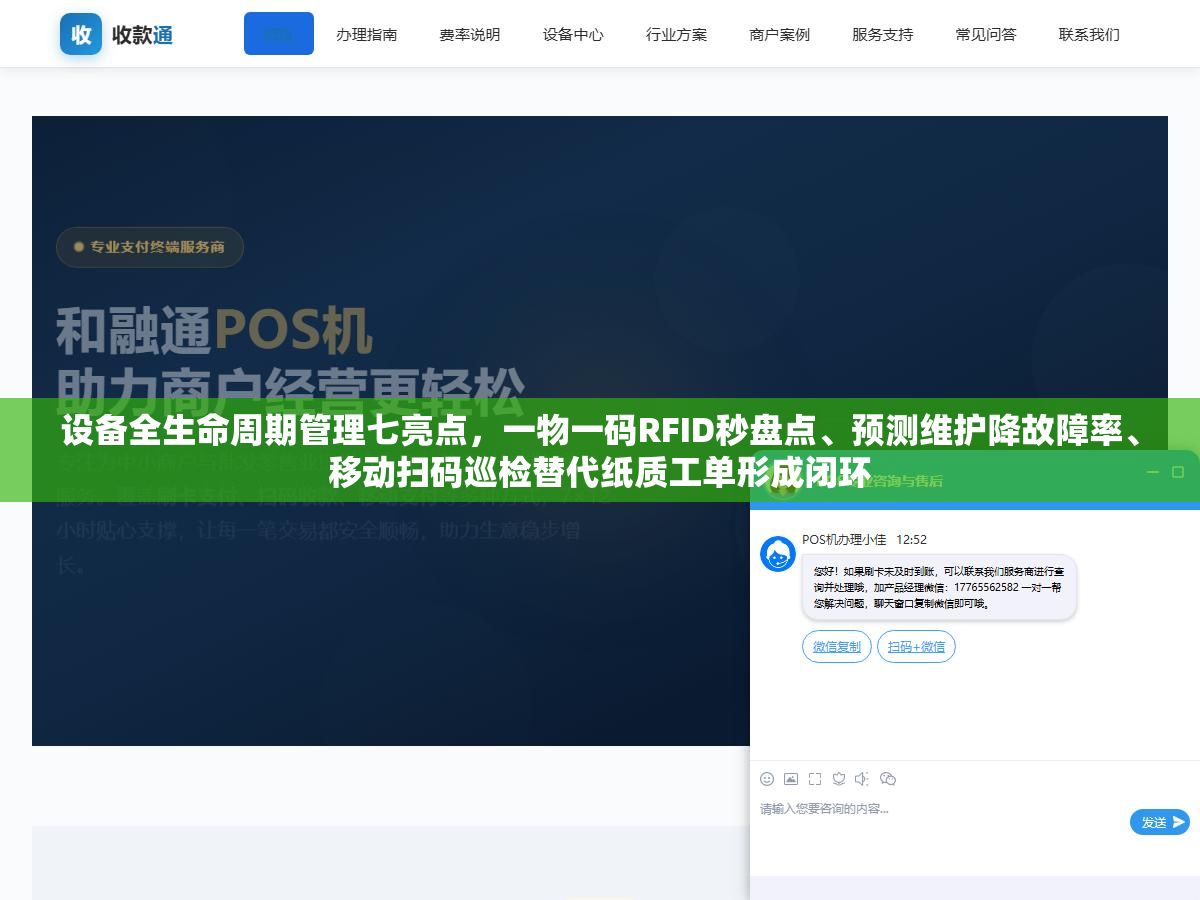Click the POS机办理小佳 agent name
Screen dimensions: 1200x900
pyautogui.click(x=844, y=540)
